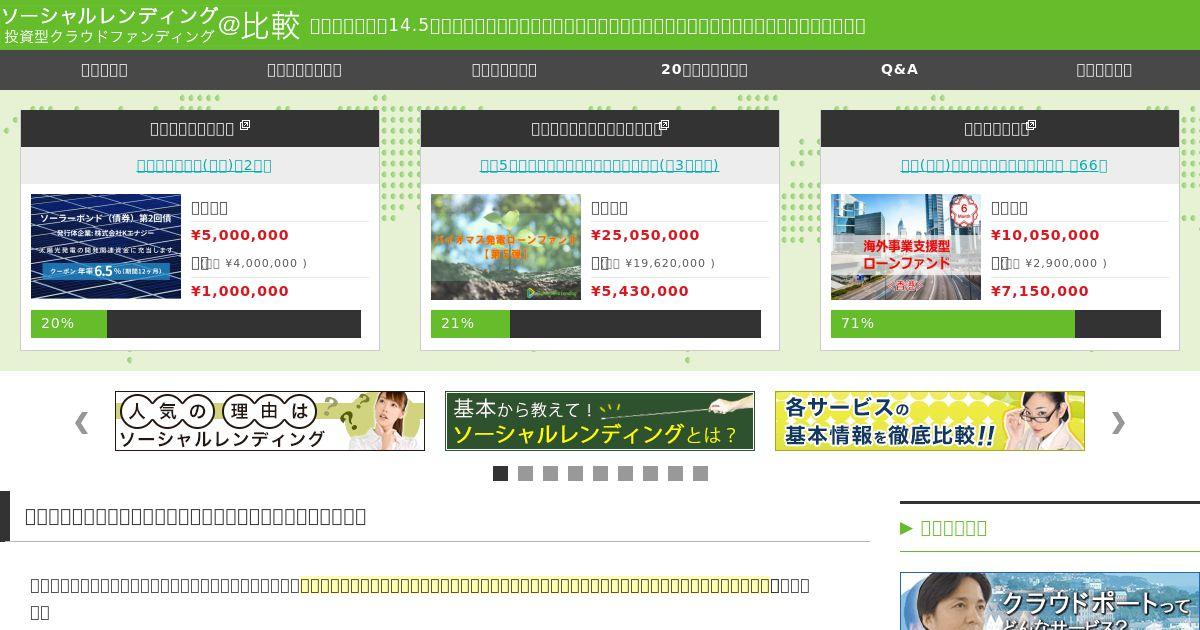Open the 各サービスの基本情報を徹底比較 banner

click(x=930, y=421)
